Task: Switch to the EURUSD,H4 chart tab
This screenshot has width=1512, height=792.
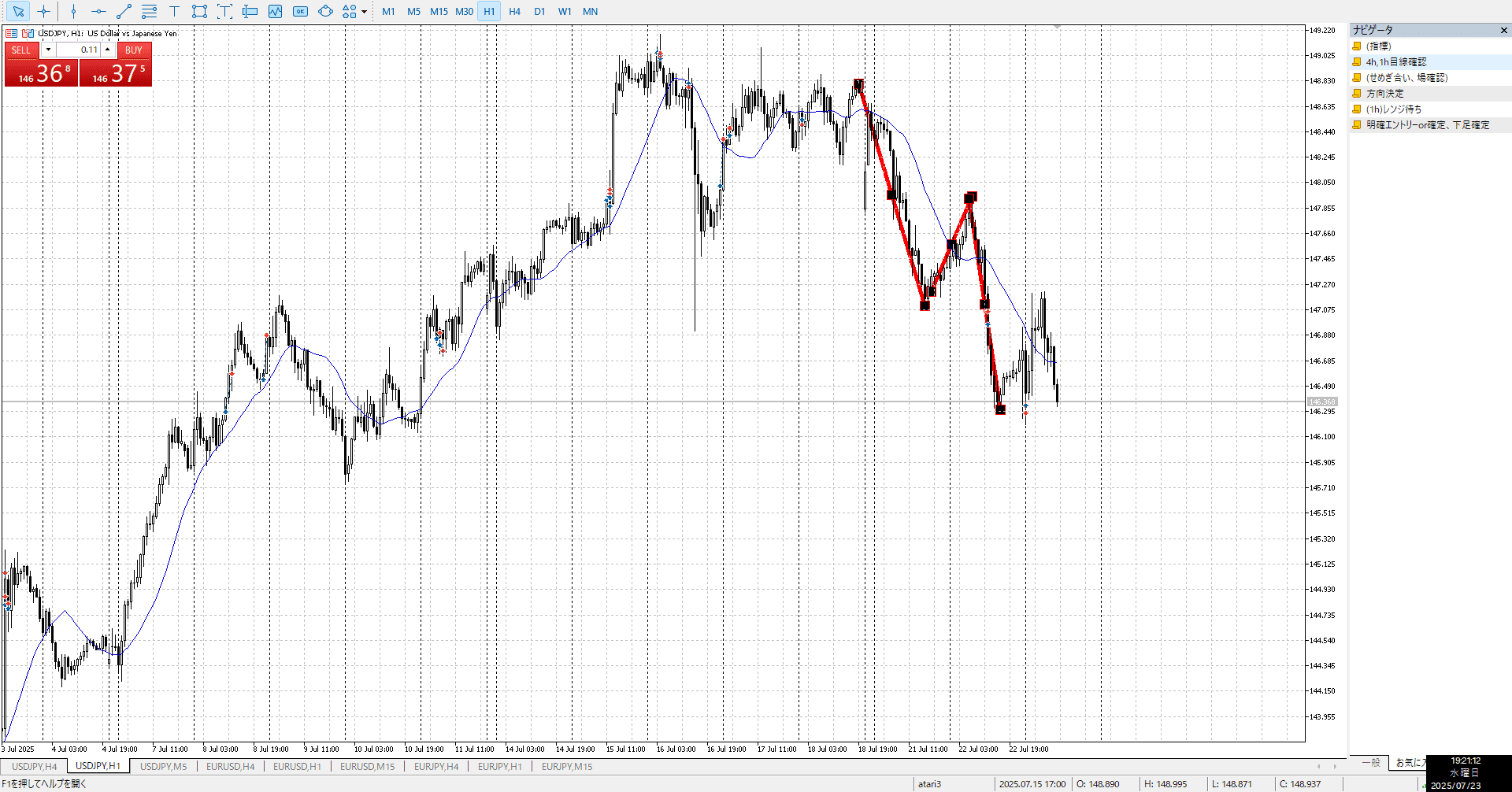Action: click(x=230, y=766)
